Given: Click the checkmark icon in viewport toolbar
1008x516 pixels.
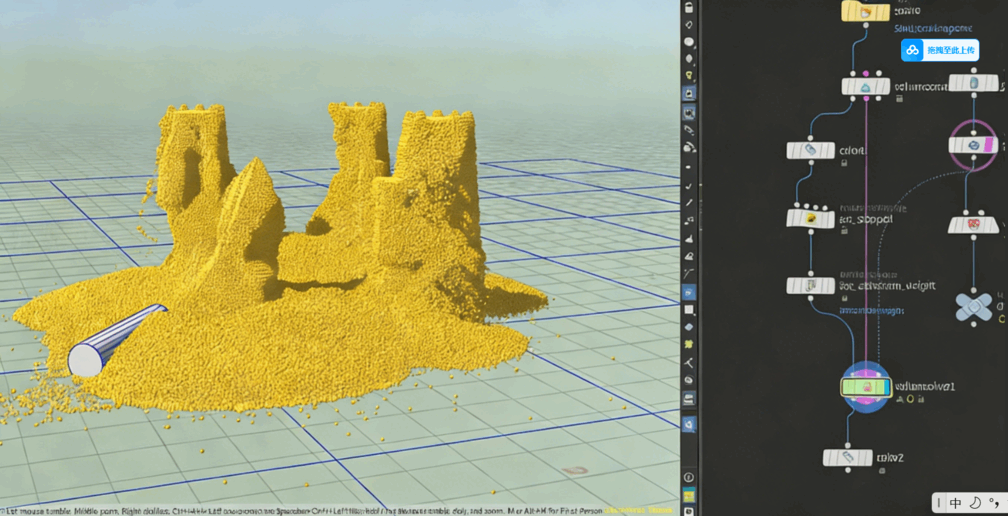Looking at the screenshot, I should (689, 186).
